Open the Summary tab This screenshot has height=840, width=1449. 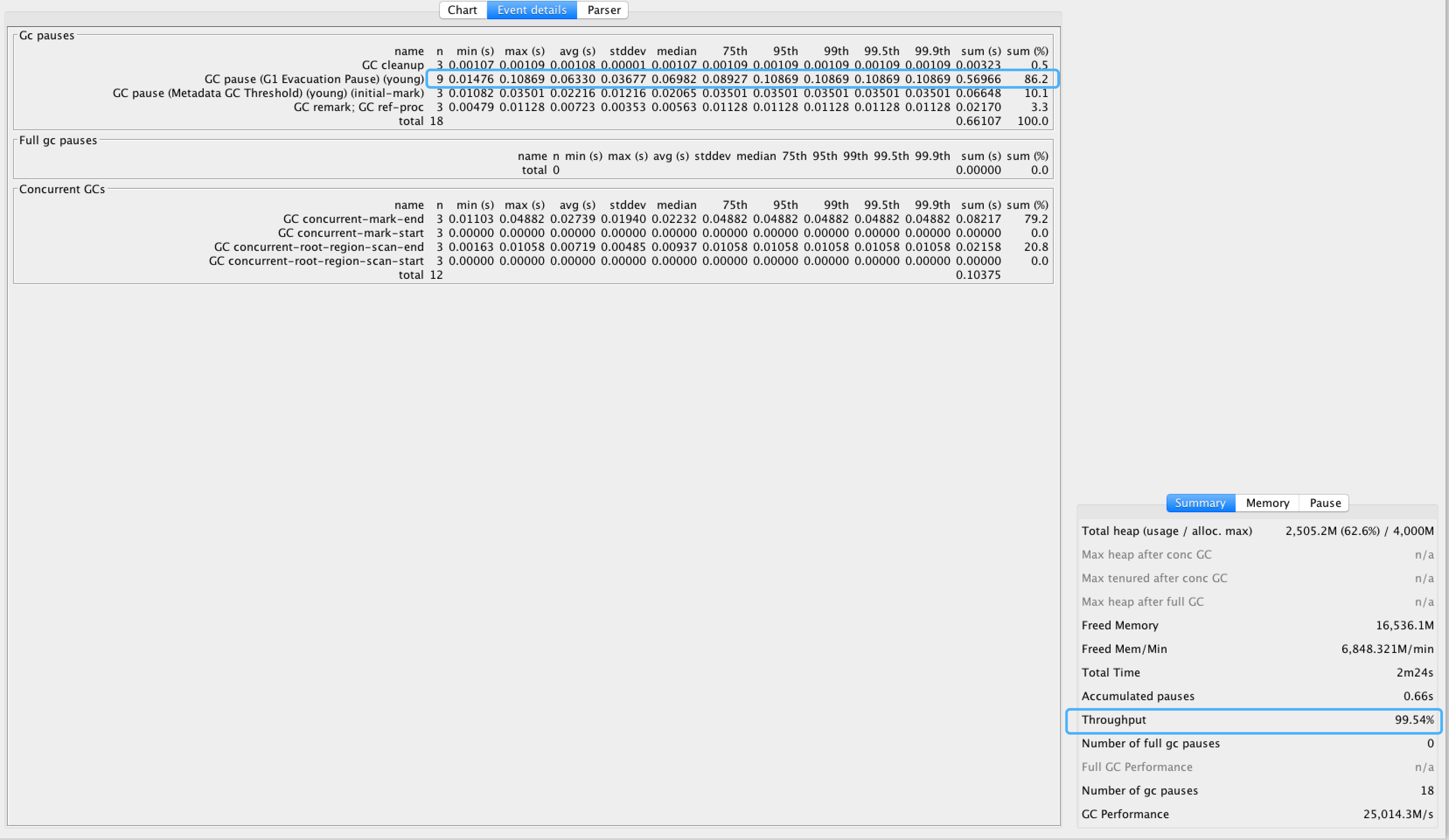[x=1200, y=503]
